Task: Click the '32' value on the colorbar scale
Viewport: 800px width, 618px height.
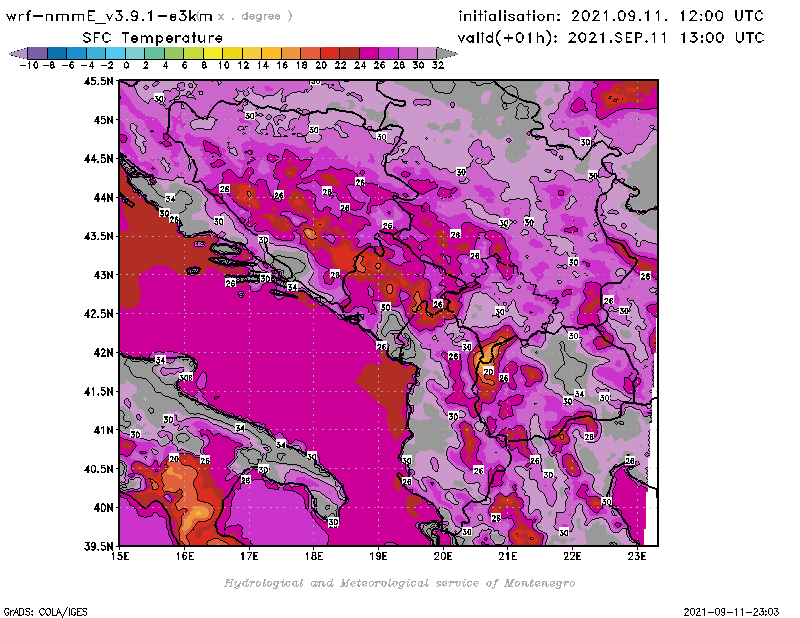Action: [x=438, y=65]
